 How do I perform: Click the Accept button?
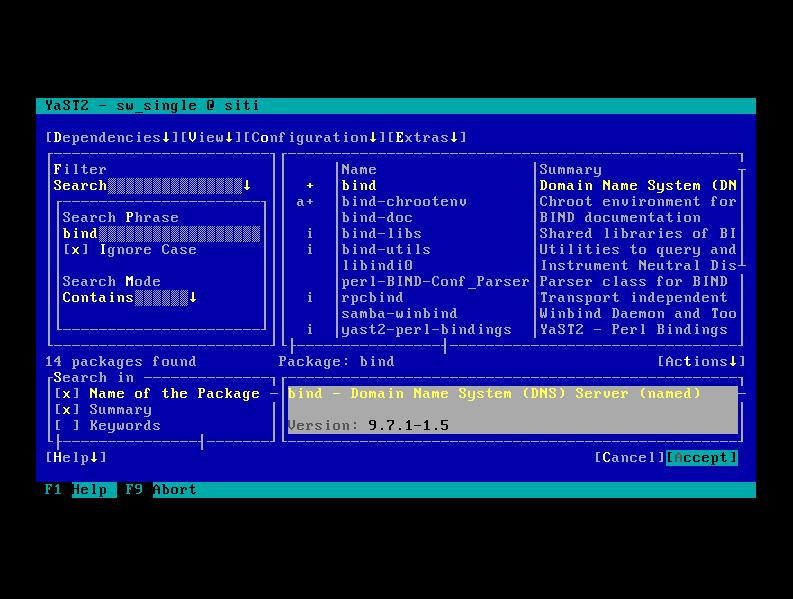click(701, 457)
